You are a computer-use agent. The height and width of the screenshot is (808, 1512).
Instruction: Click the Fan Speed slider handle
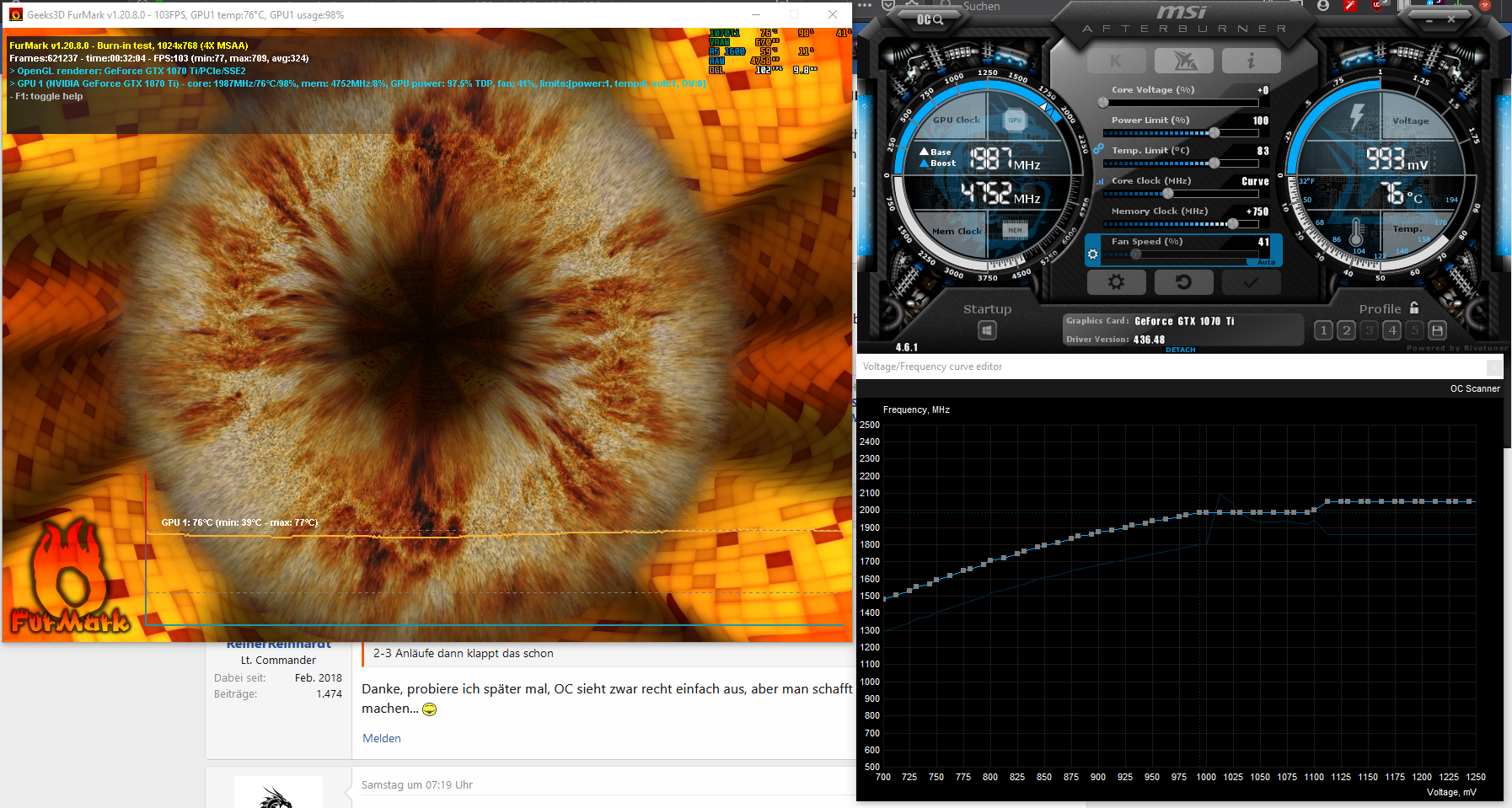click(x=1136, y=254)
